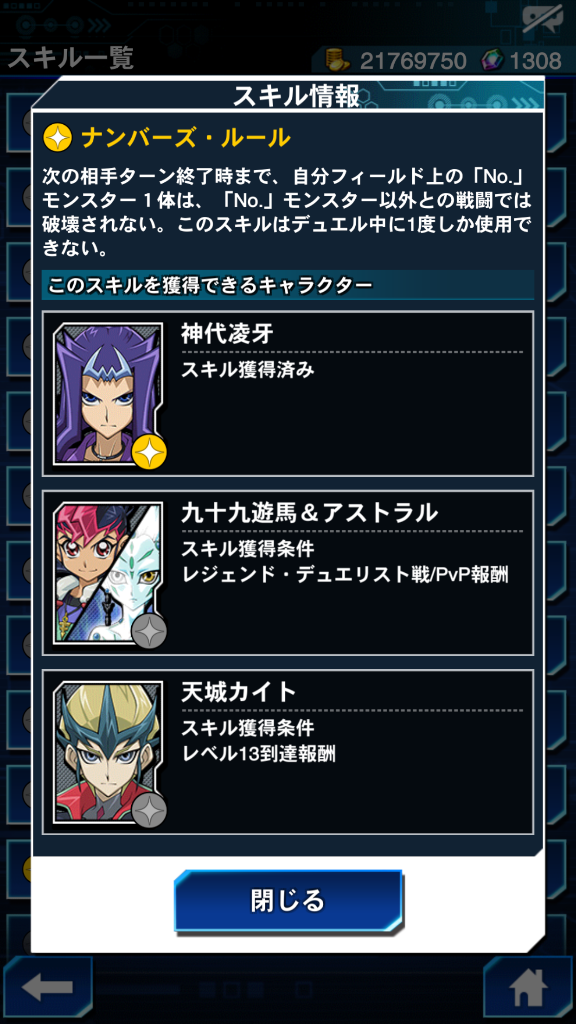Select the 神代凌牙 character portrait

(x=108, y=393)
